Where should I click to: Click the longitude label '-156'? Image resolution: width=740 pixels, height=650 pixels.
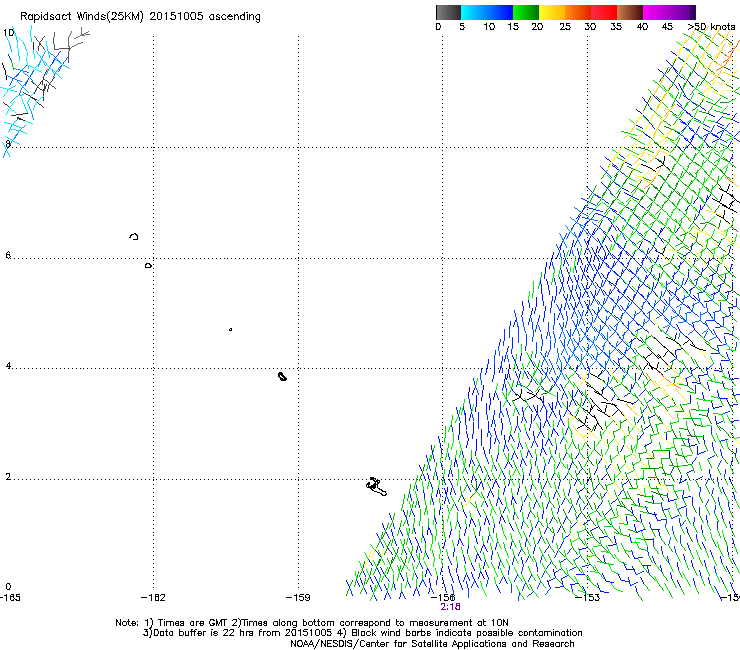pyautogui.click(x=443, y=598)
